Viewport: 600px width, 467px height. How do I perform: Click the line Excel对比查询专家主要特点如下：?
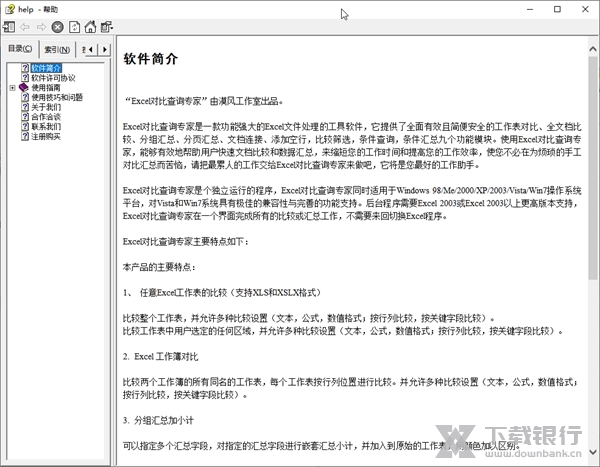pyautogui.click(x=186, y=242)
